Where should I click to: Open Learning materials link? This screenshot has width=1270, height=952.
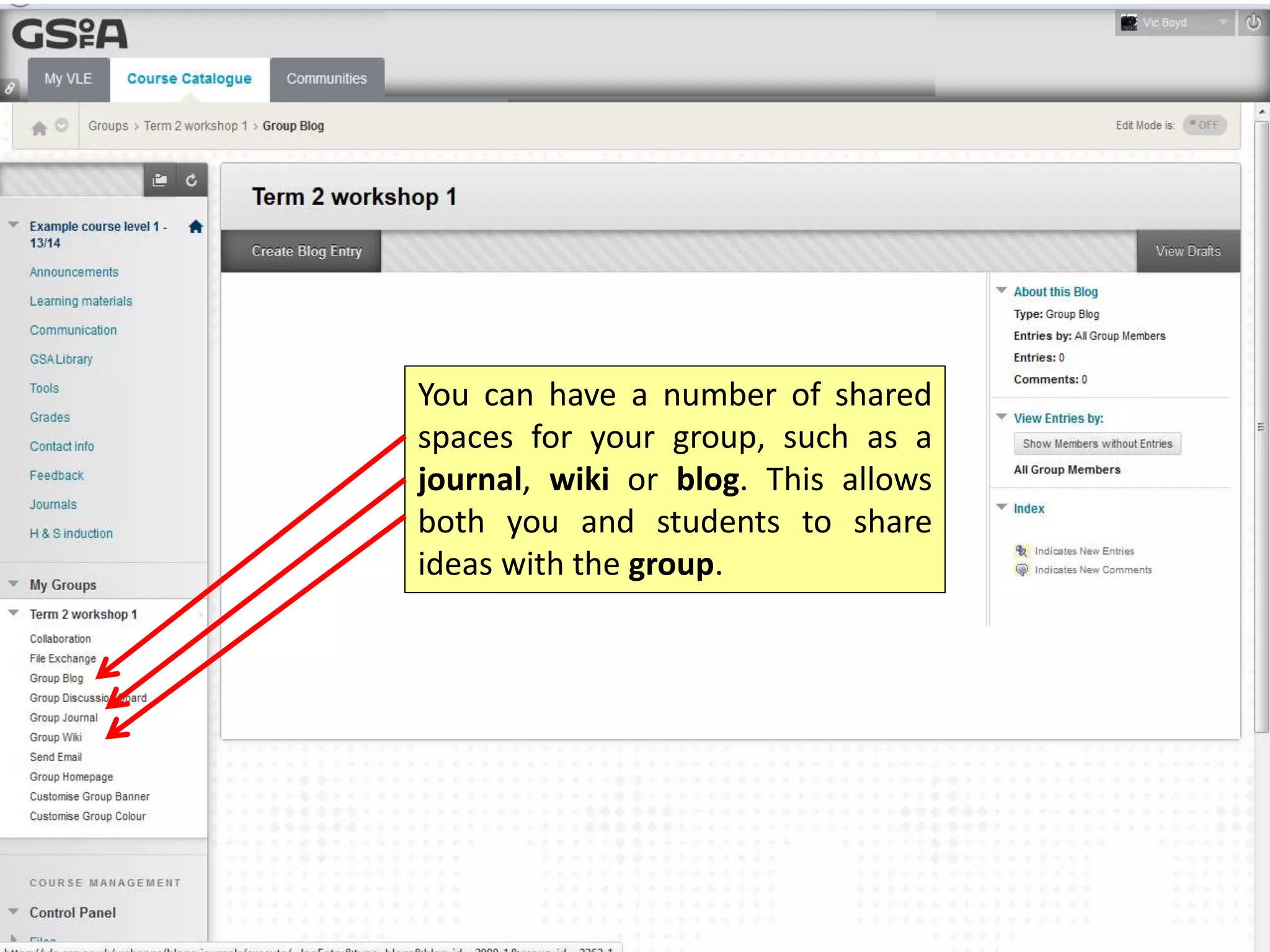81,301
